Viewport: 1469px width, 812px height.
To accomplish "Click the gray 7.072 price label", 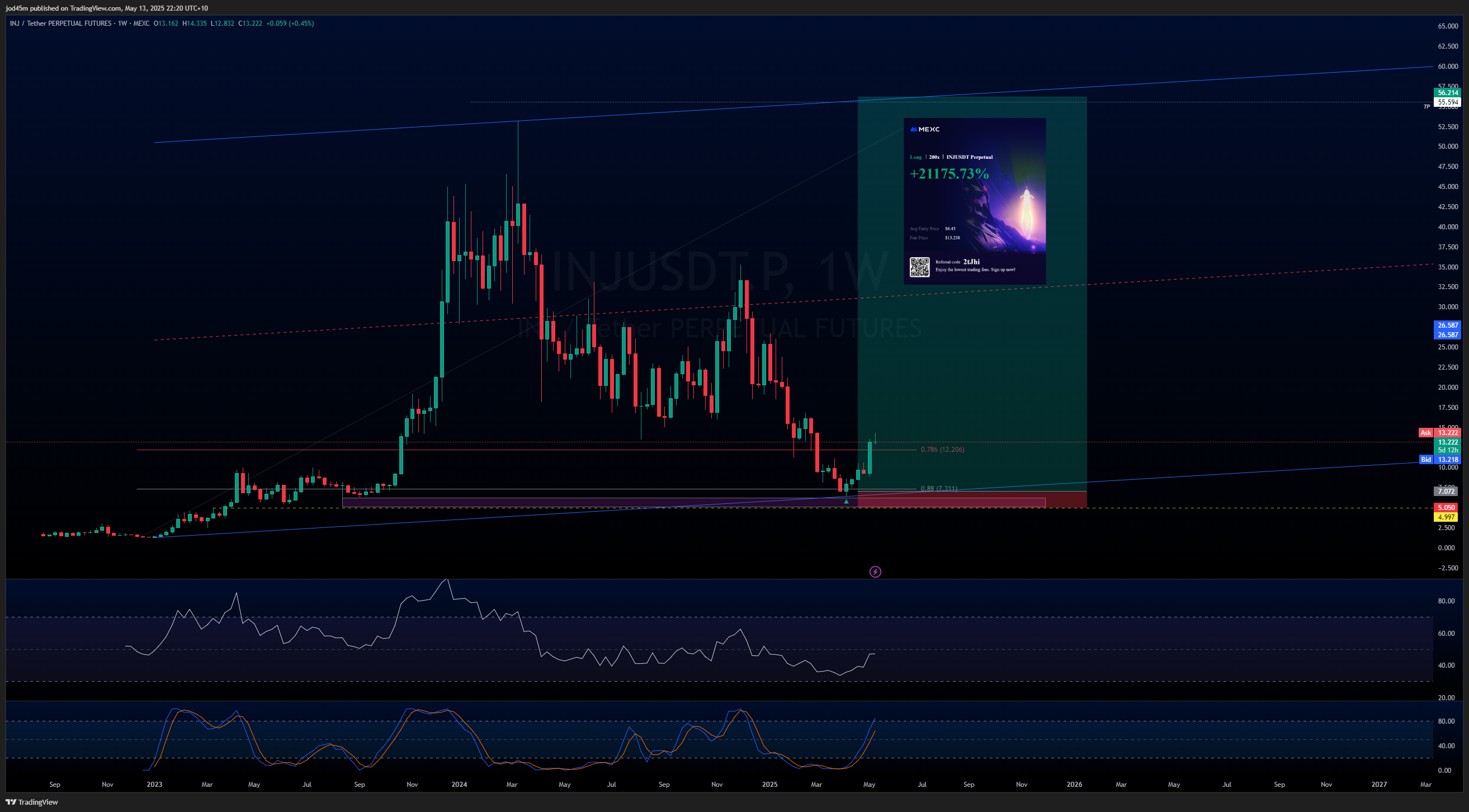I will coord(1446,491).
